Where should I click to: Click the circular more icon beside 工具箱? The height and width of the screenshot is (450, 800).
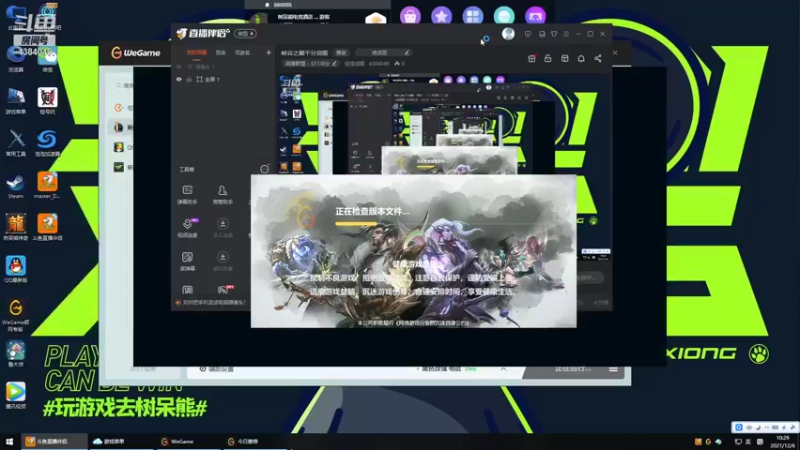point(264,169)
